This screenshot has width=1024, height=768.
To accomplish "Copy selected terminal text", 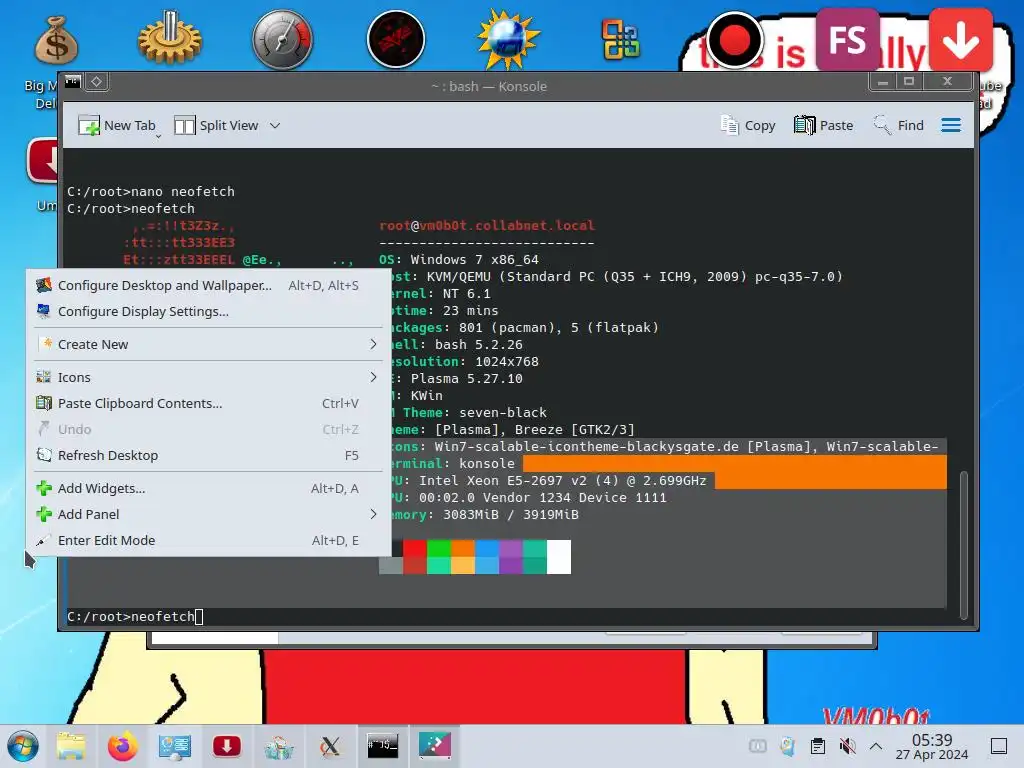I will [748, 125].
